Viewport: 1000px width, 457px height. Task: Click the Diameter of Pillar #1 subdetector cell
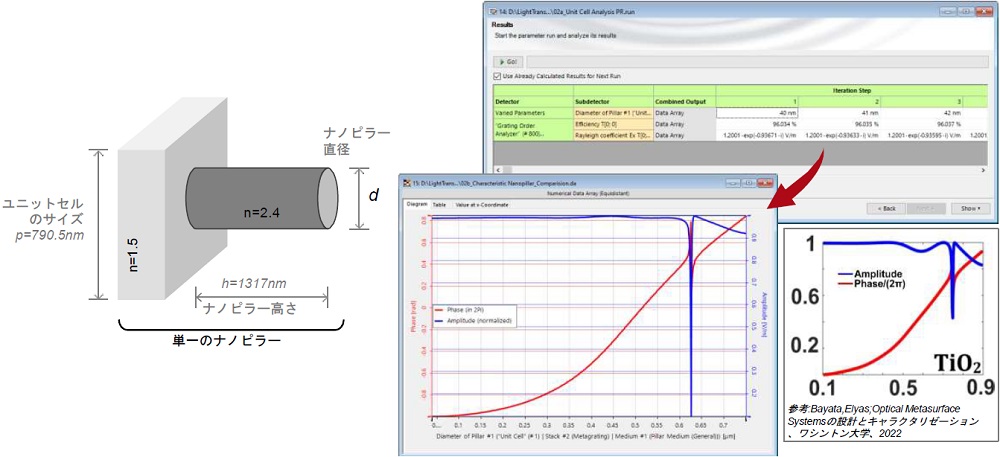tap(611, 112)
